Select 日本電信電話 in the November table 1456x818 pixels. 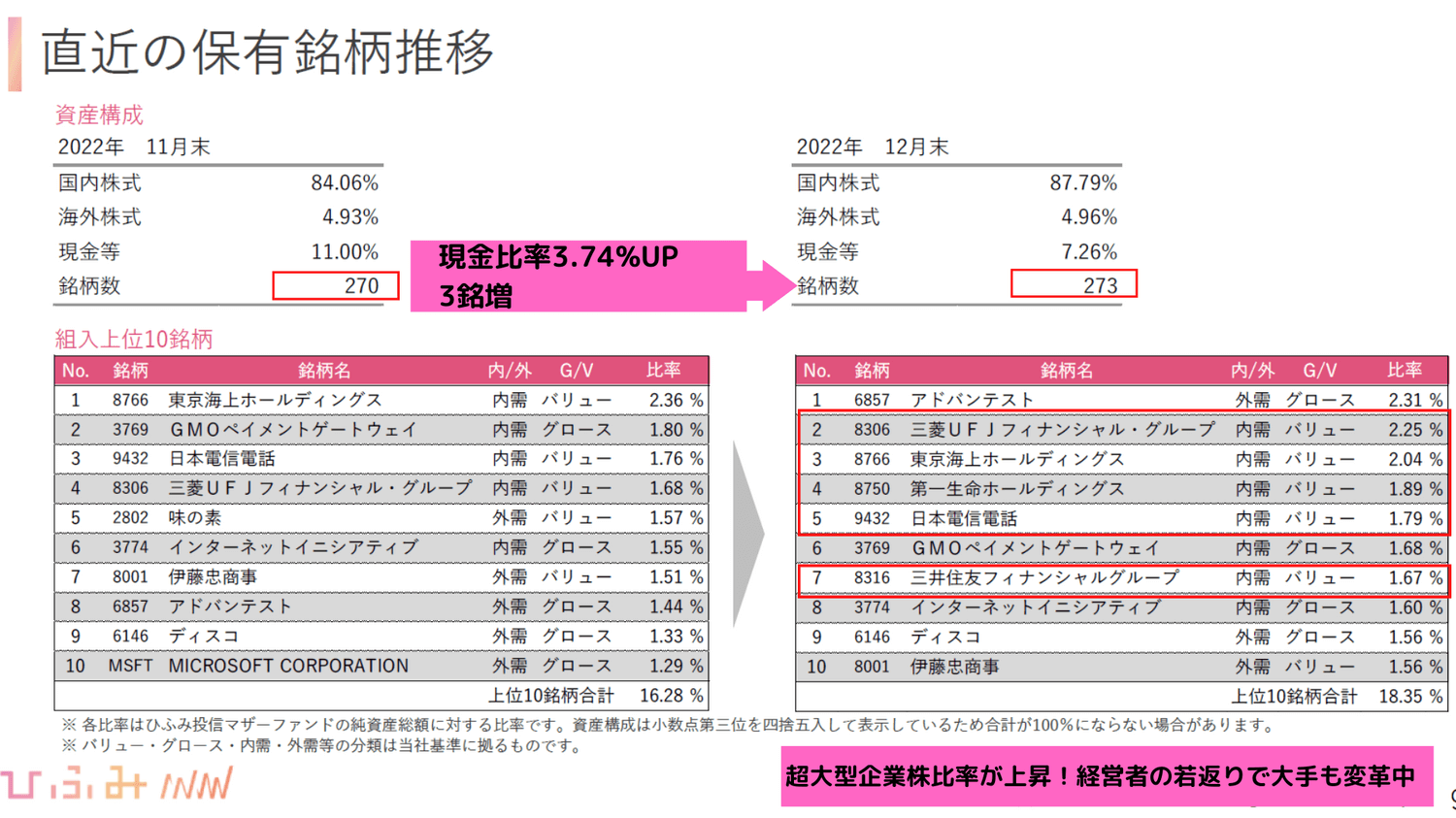(222, 459)
